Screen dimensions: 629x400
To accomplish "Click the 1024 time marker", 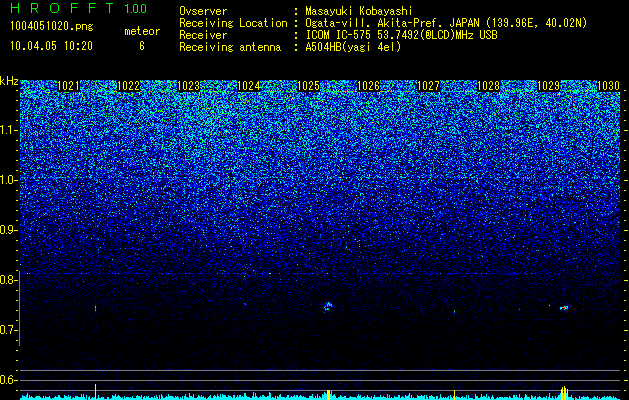I will [248, 86].
